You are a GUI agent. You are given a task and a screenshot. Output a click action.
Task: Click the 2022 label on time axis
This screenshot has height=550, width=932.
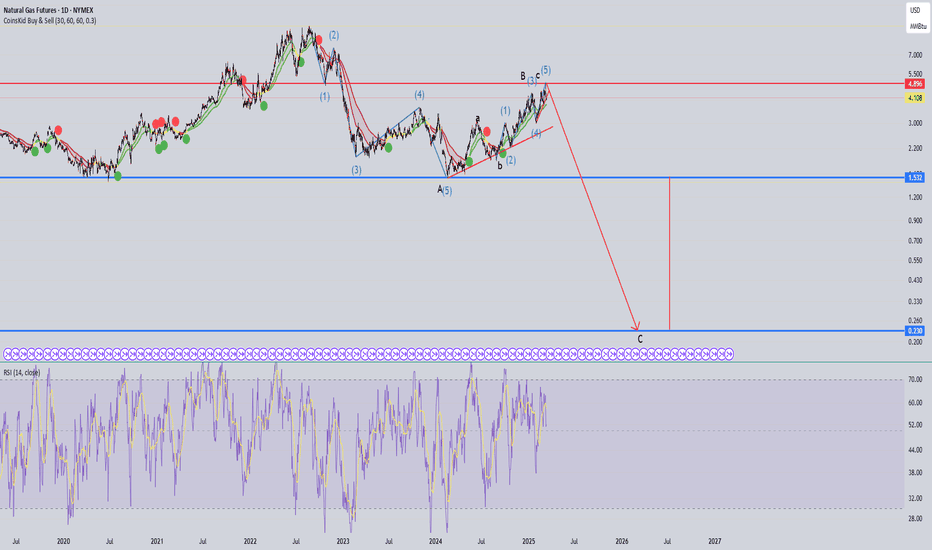coord(250,542)
